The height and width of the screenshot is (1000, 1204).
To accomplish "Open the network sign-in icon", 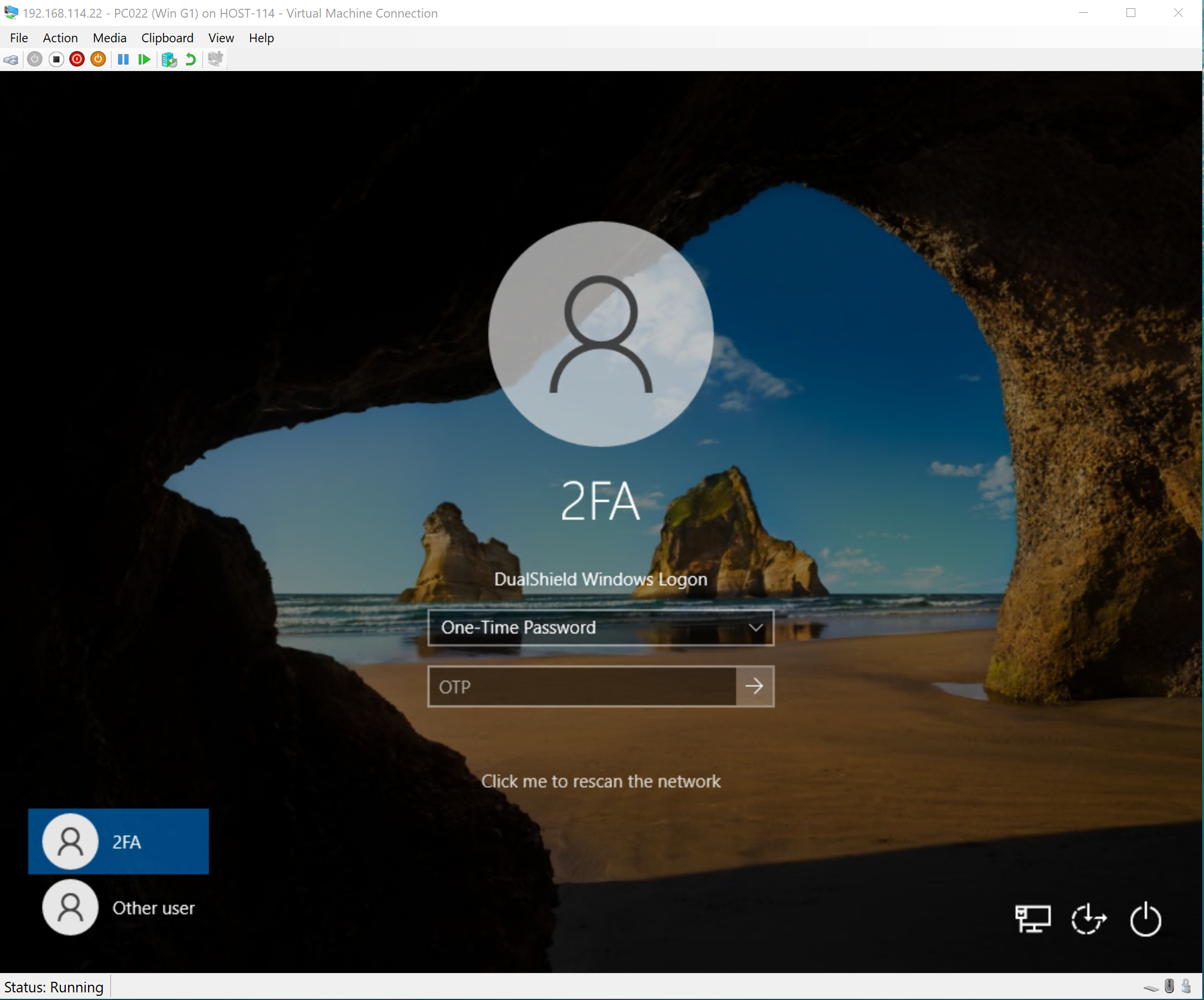I will [x=1033, y=919].
